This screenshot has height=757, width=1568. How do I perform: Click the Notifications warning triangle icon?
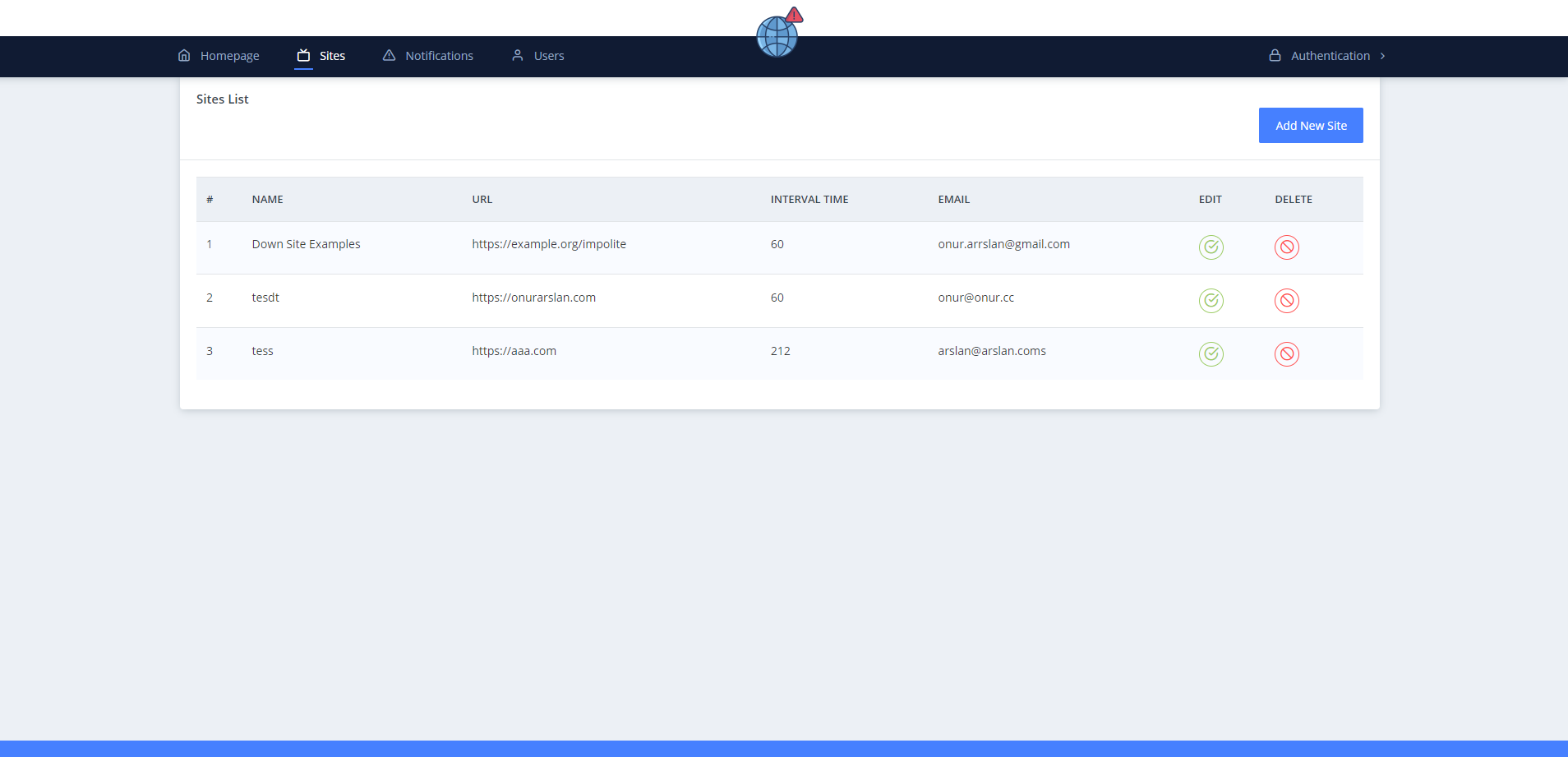389,55
